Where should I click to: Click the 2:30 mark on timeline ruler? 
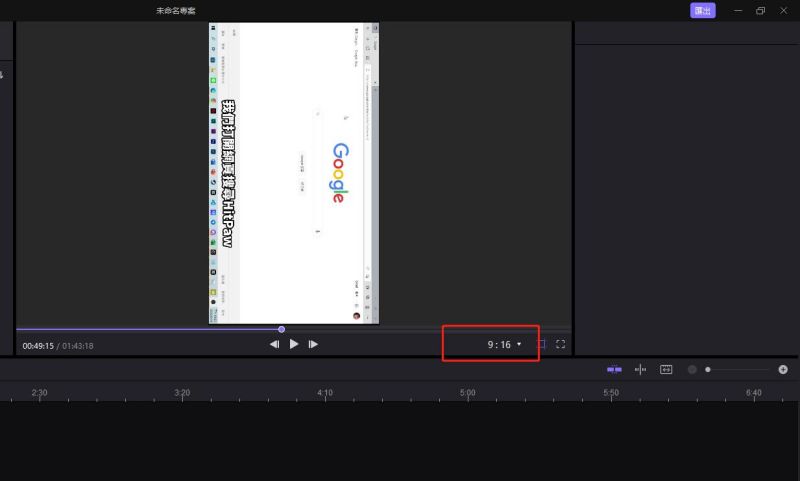[39, 393]
